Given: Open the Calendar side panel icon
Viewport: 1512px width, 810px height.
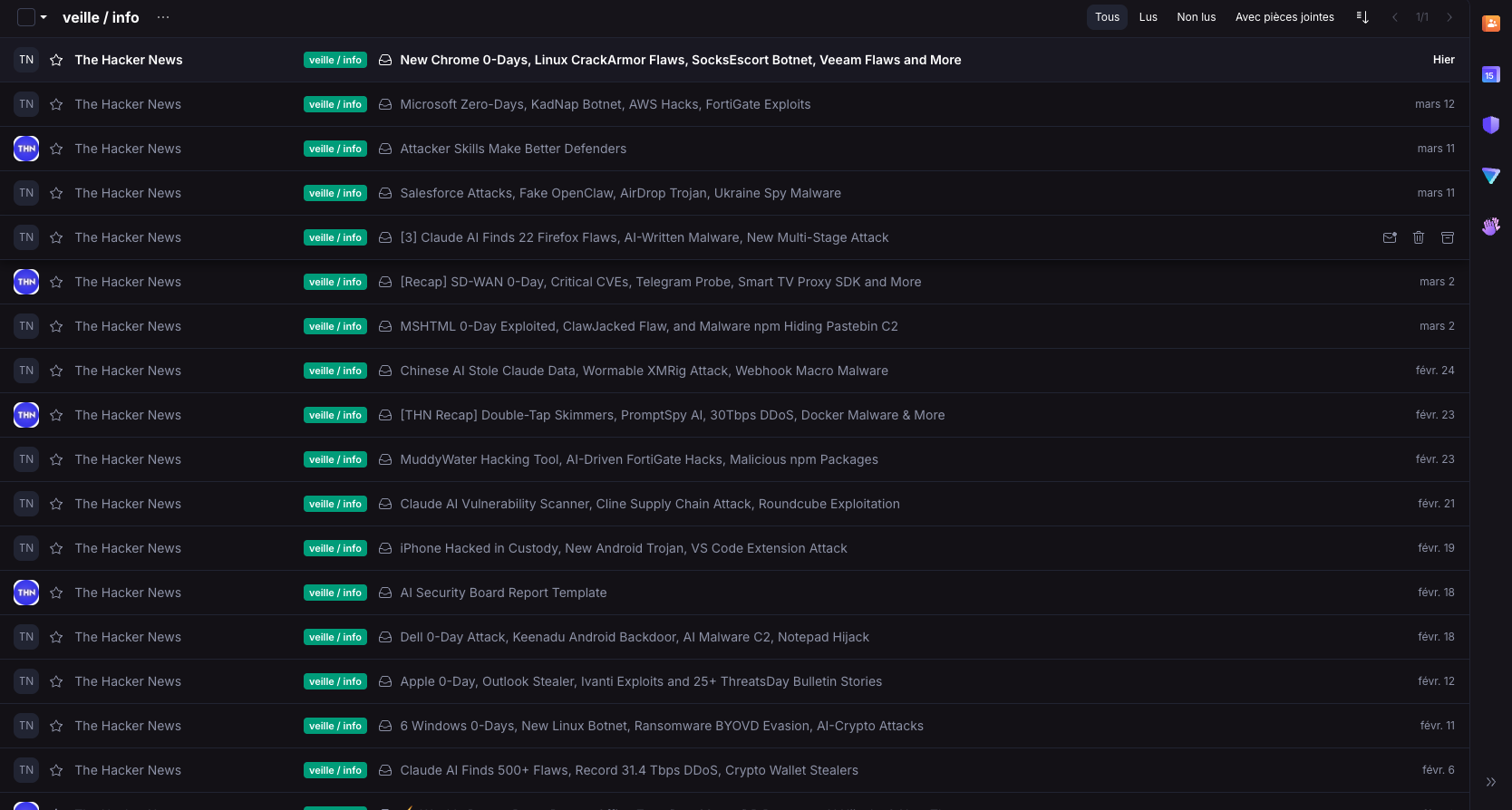Looking at the screenshot, I should pos(1491,74).
